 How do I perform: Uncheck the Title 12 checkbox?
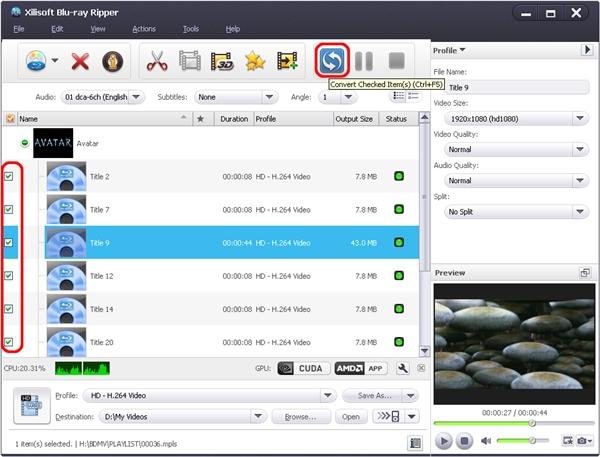9,276
